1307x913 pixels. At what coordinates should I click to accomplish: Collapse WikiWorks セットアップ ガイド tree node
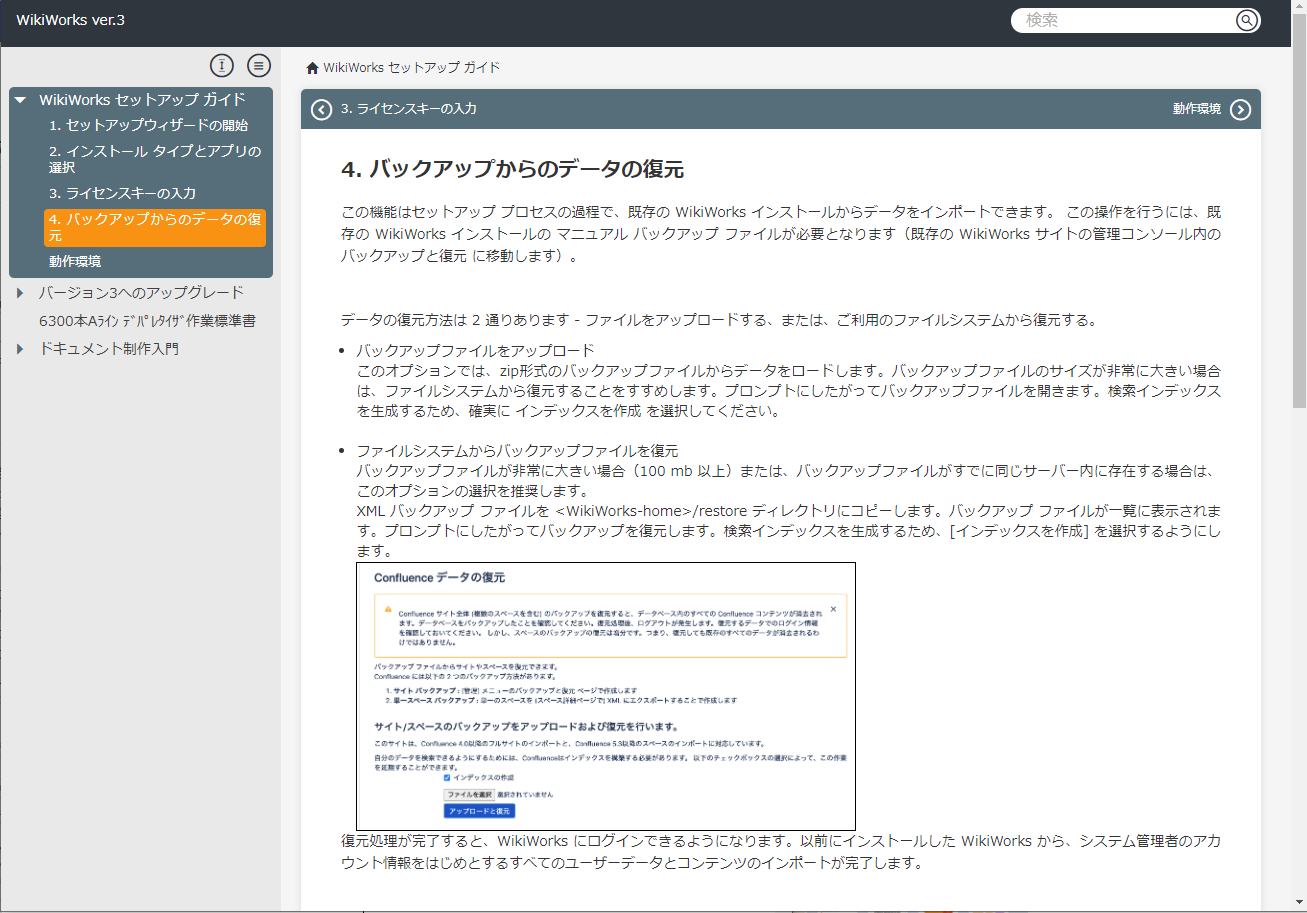tap(21, 100)
